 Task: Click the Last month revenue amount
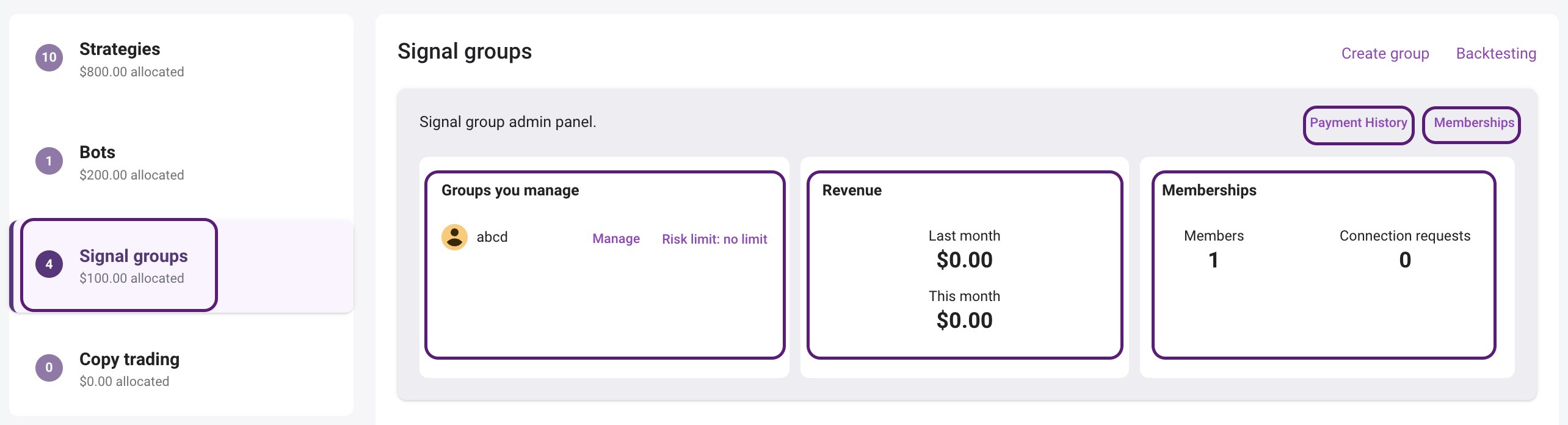(964, 260)
